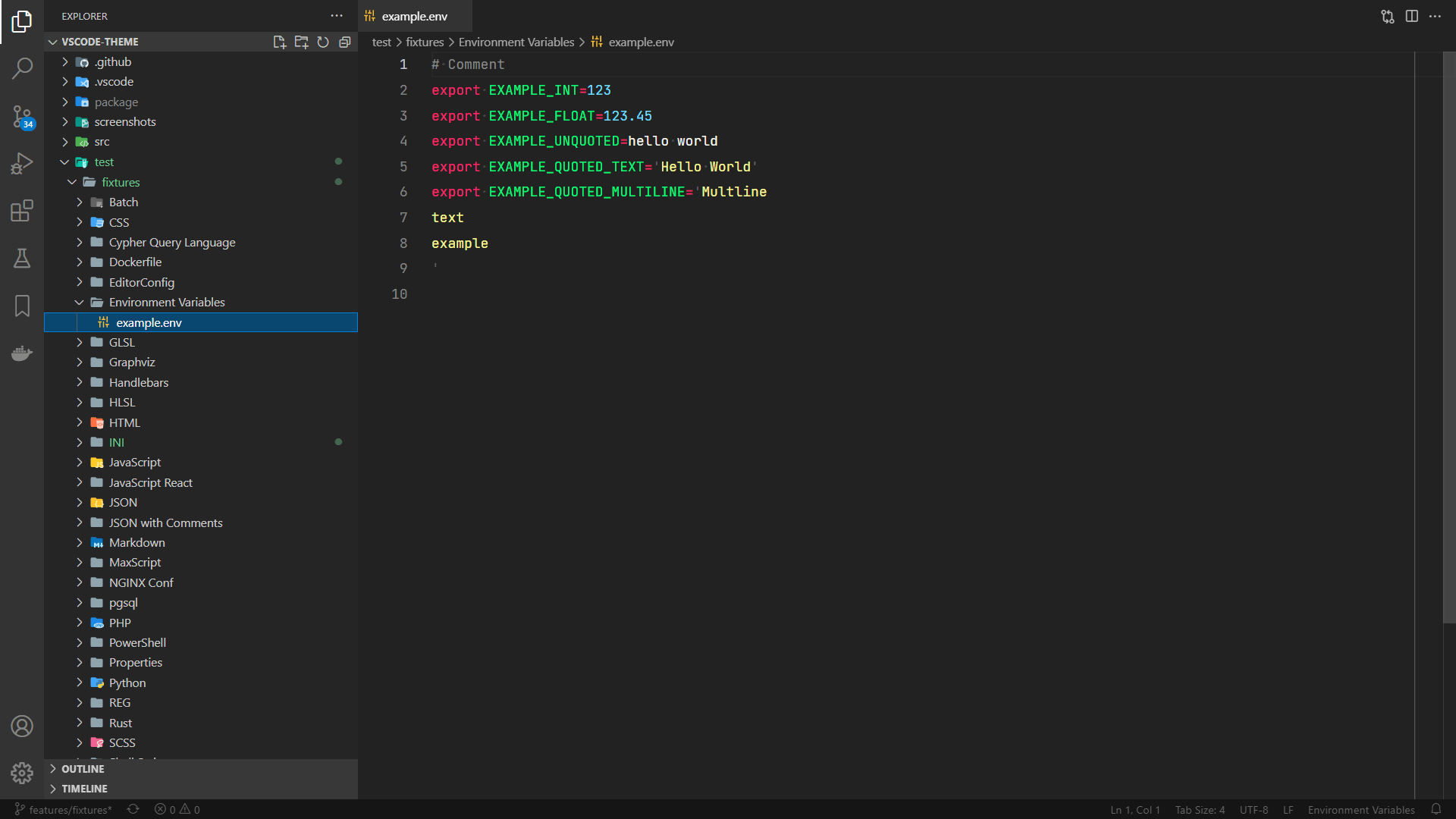Collapse all folders in explorer
Image resolution: width=1456 pixels, height=819 pixels.
[345, 42]
